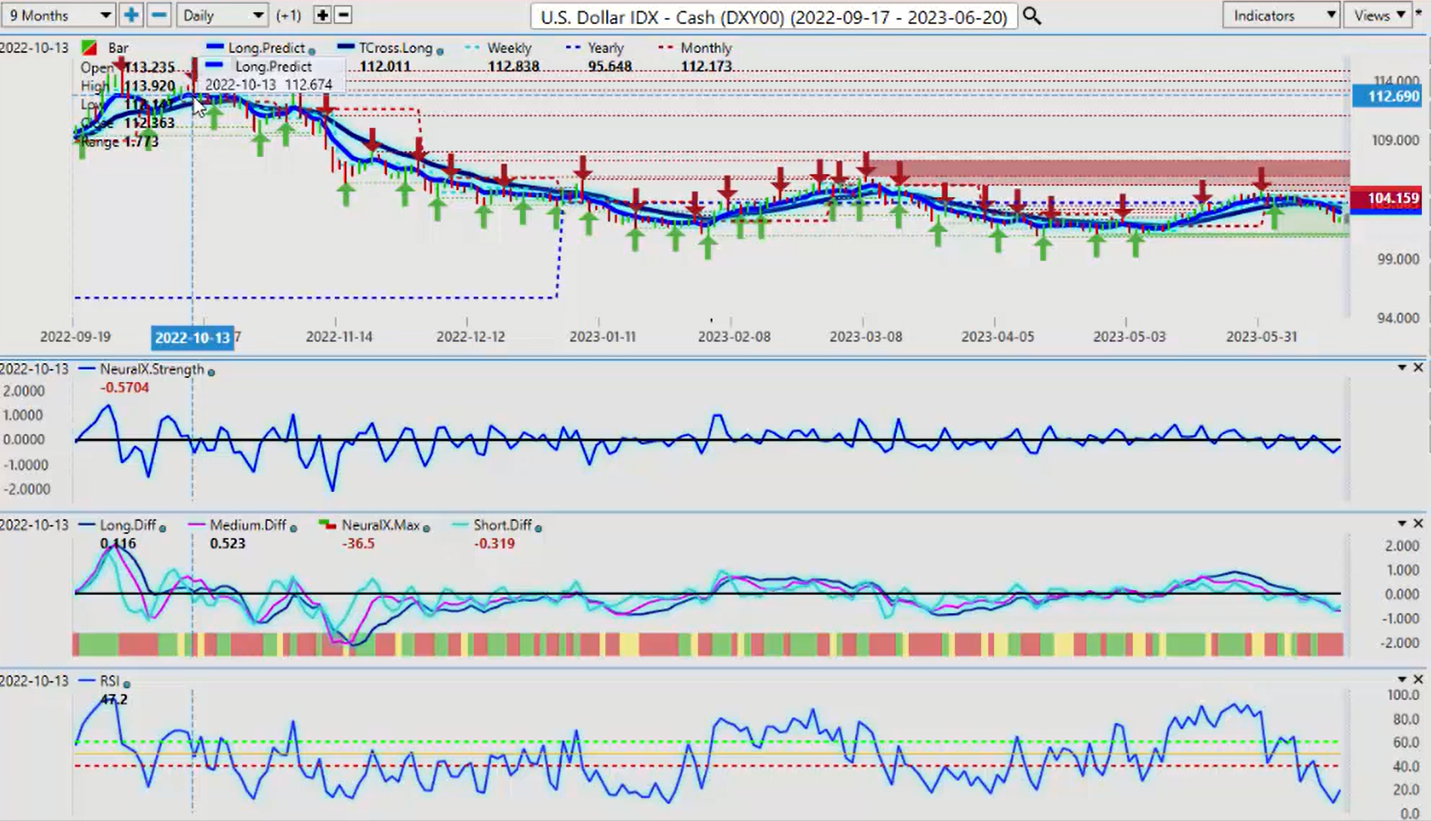Click the -0.5704 NeuralX.Strength value
This screenshot has height=821, width=1431.
point(124,387)
